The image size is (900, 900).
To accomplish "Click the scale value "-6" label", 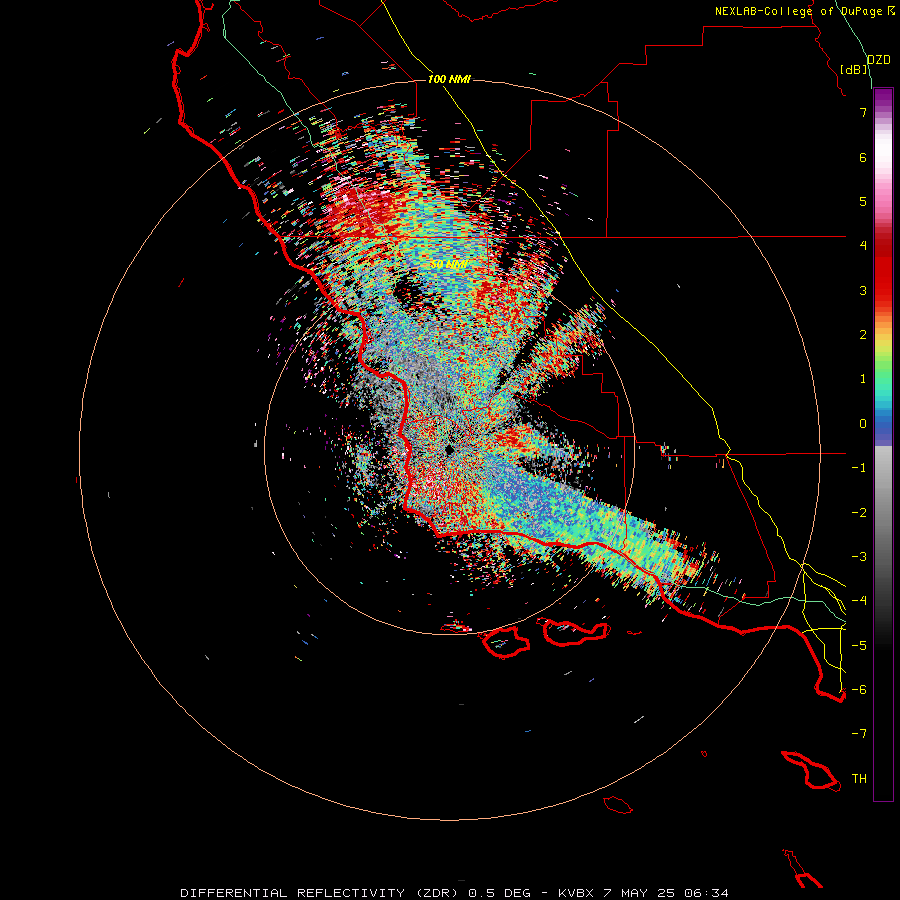I will click(x=859, y=690).
